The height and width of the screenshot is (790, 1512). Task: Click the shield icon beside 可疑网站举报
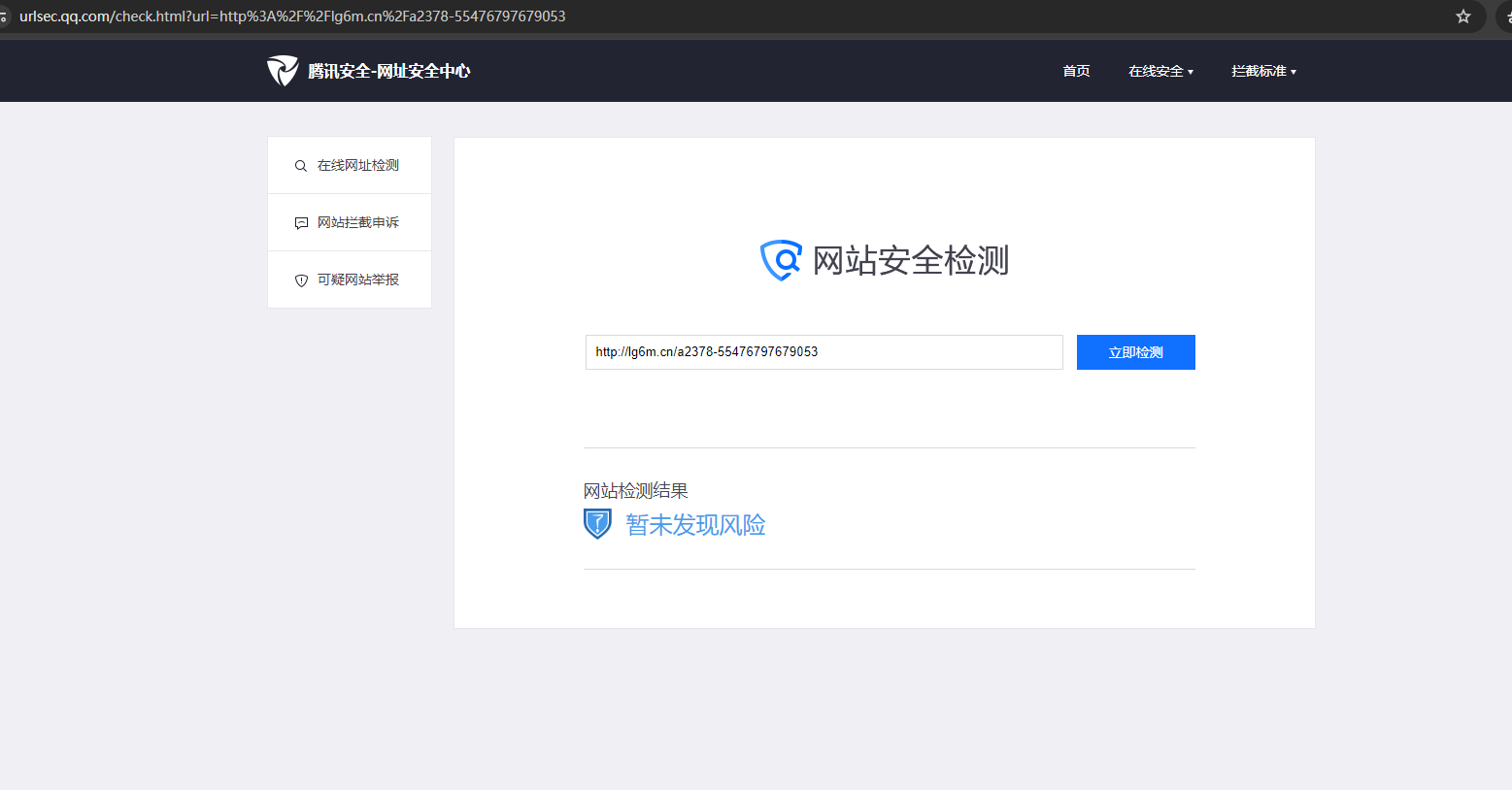(301, 280)
